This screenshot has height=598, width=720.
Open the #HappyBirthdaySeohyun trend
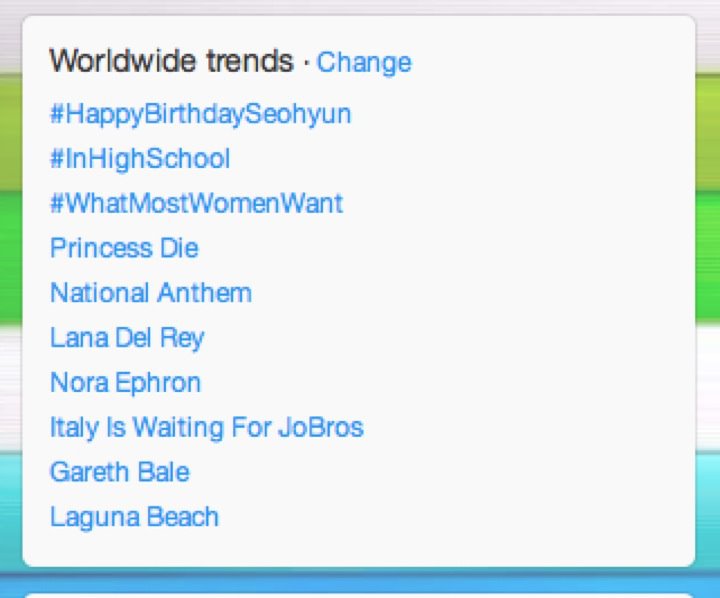point(201,114)
